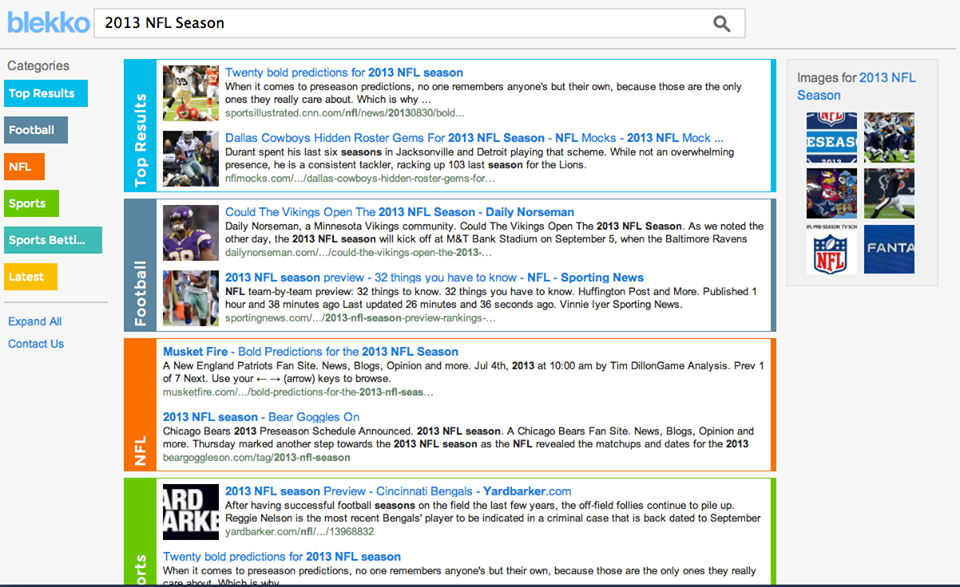This screenshot has height=587, width=960.
Task: Click the blekko logo
Action: pyautogui.click(x=48, y=23)
